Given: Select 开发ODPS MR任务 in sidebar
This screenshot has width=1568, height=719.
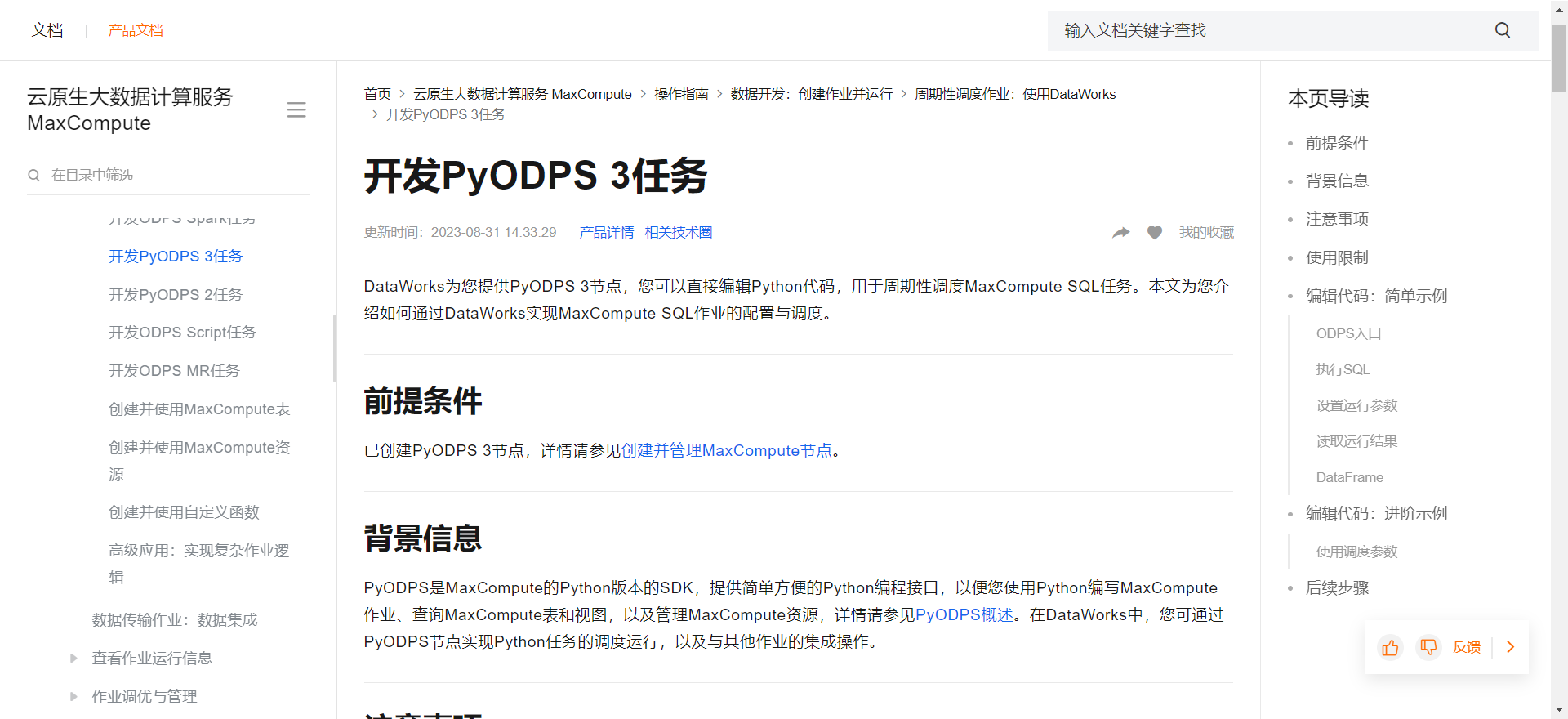Looking at the screenshot, I should click(x=174, y=371).
